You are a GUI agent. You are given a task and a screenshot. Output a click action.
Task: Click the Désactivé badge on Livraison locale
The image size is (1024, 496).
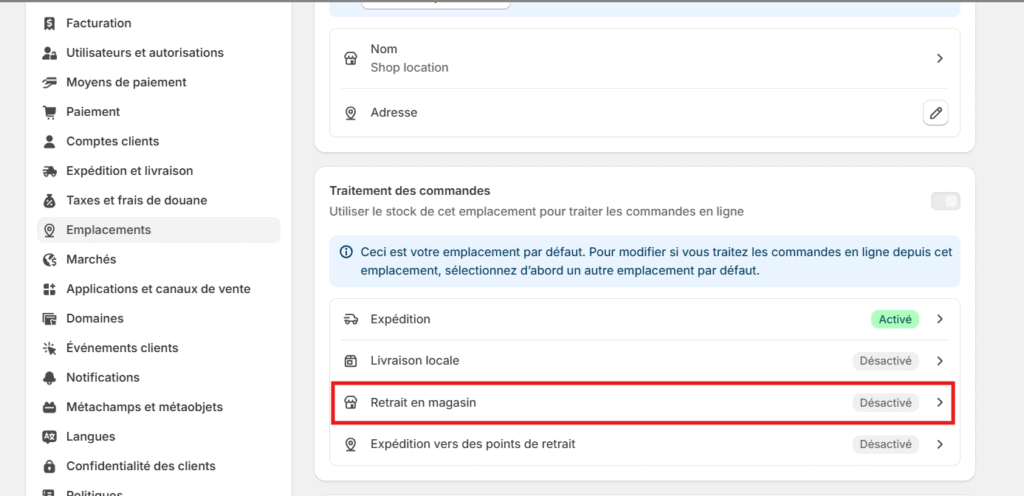point(886,361)
